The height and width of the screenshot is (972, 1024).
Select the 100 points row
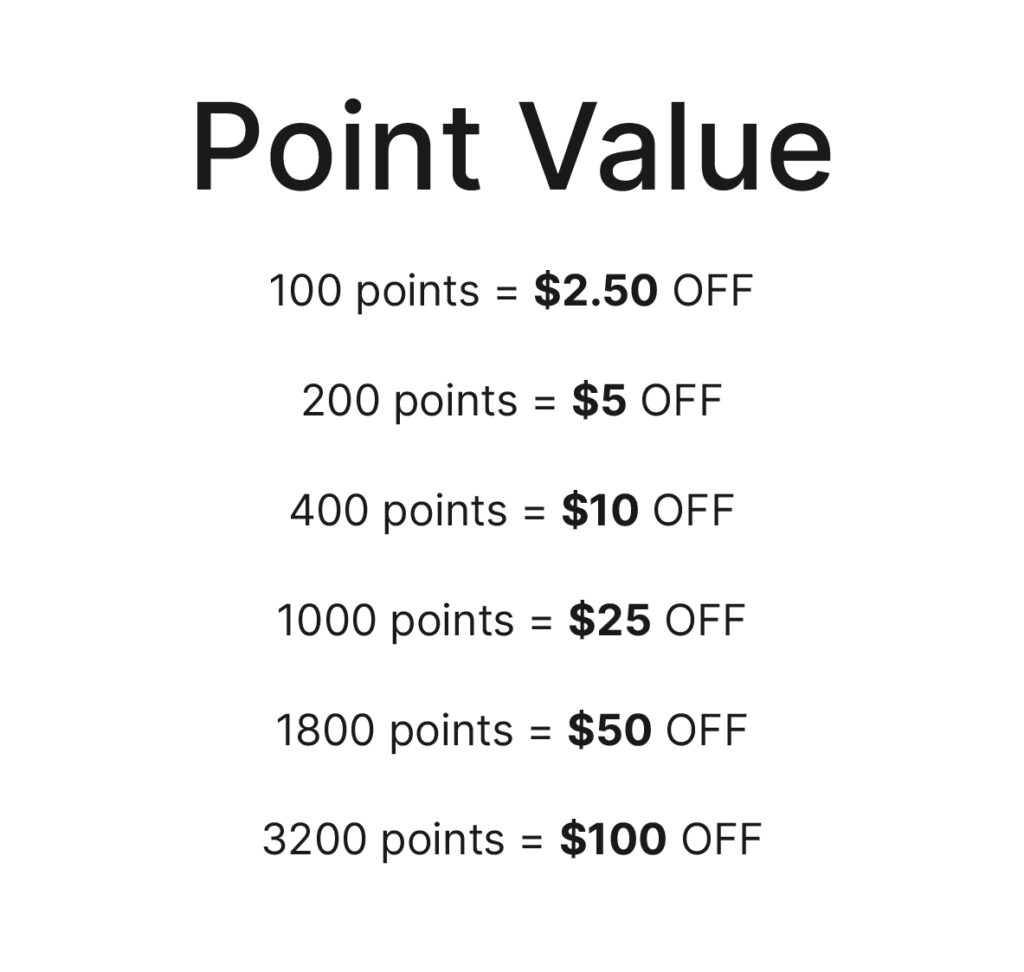tap(511, 291)
